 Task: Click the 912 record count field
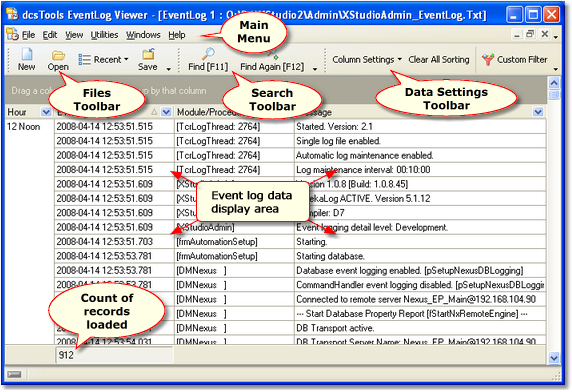point(115,355)
